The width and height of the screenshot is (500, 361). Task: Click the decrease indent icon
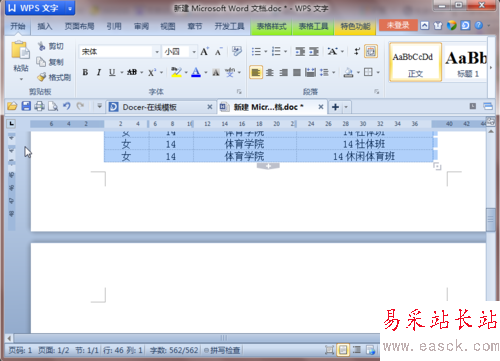(x=300, y=51)
